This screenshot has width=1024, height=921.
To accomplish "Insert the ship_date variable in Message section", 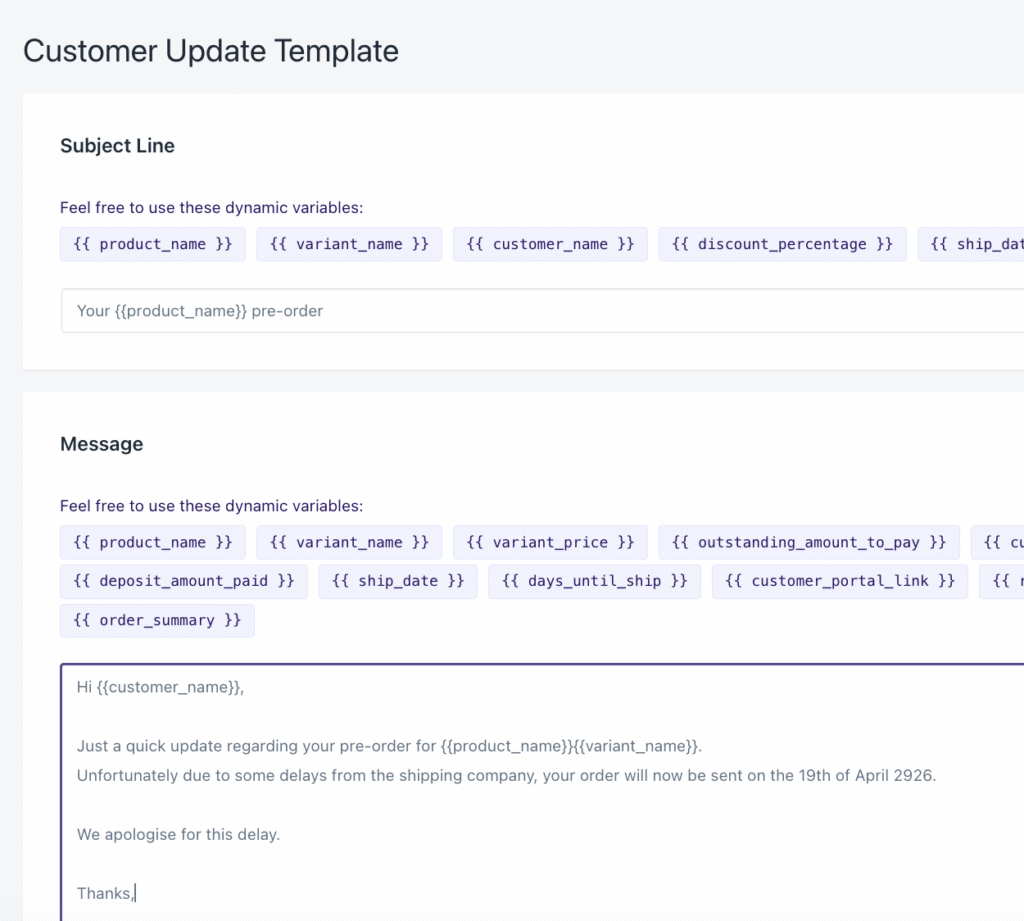I will [x=398, y=581].
